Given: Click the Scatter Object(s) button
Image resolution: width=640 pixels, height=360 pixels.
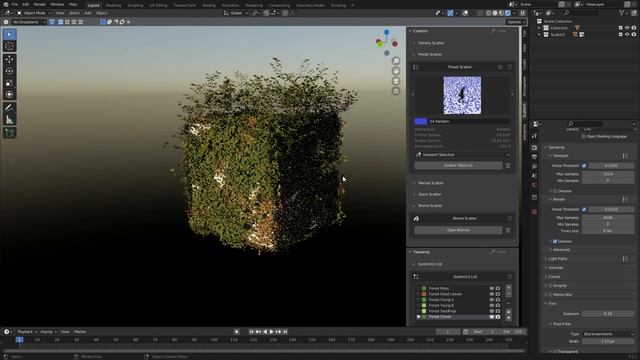Looking at the screenshot, I should 458,165.
